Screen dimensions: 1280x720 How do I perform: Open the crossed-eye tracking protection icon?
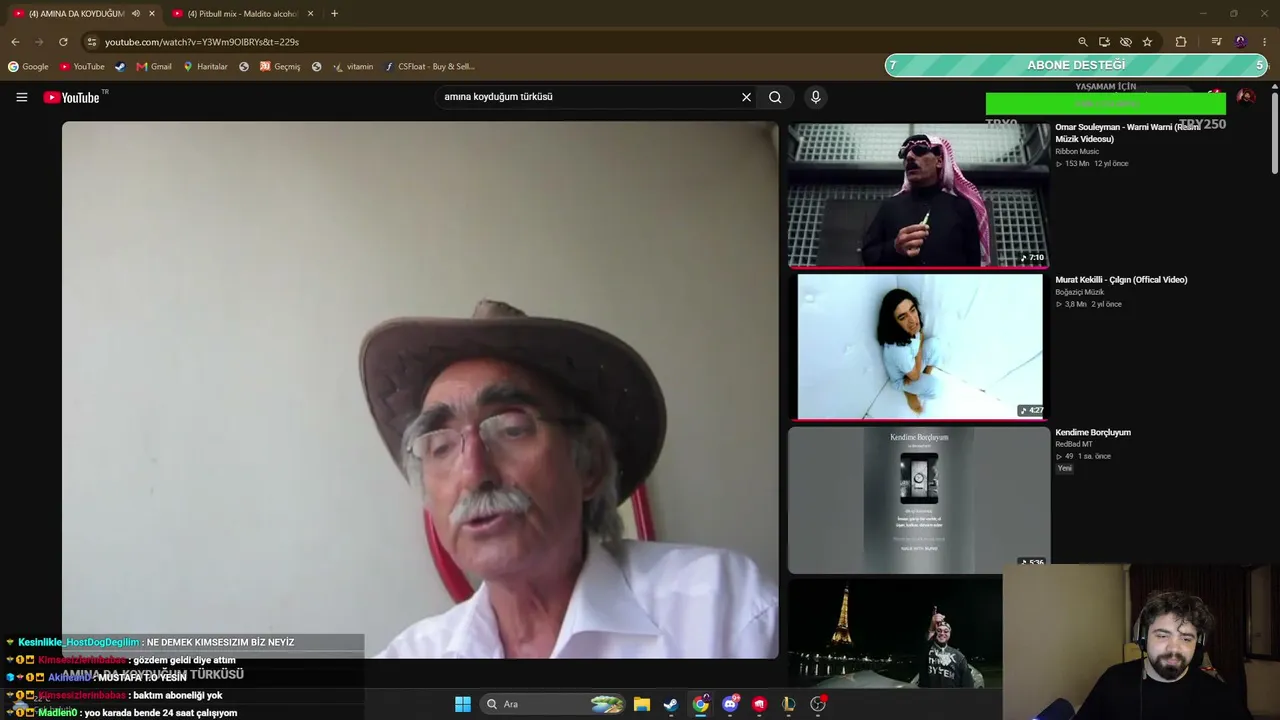[1126, 42]
